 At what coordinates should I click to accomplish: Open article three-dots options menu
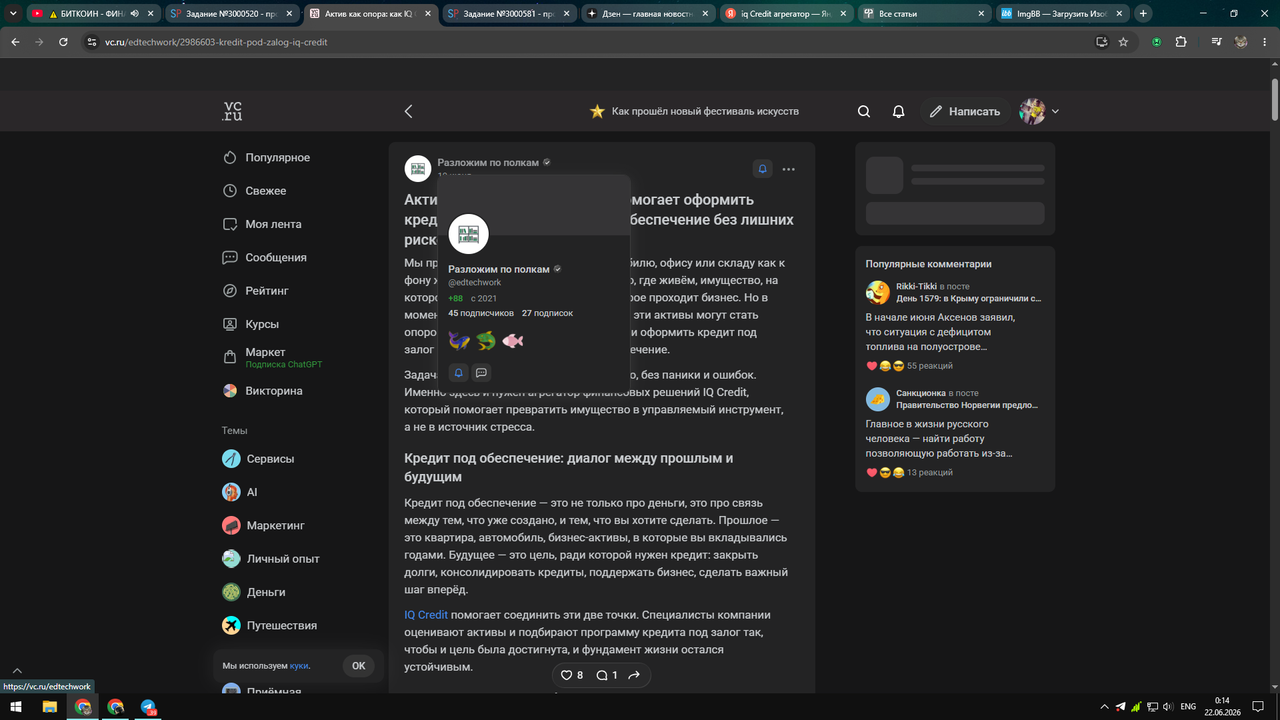pyautogui.click(x=789, y=169)
